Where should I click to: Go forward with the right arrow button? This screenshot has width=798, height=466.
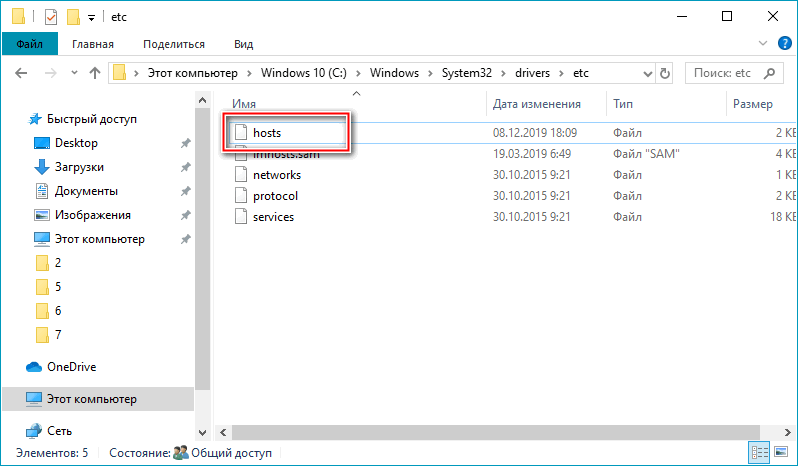pos(50,73)
